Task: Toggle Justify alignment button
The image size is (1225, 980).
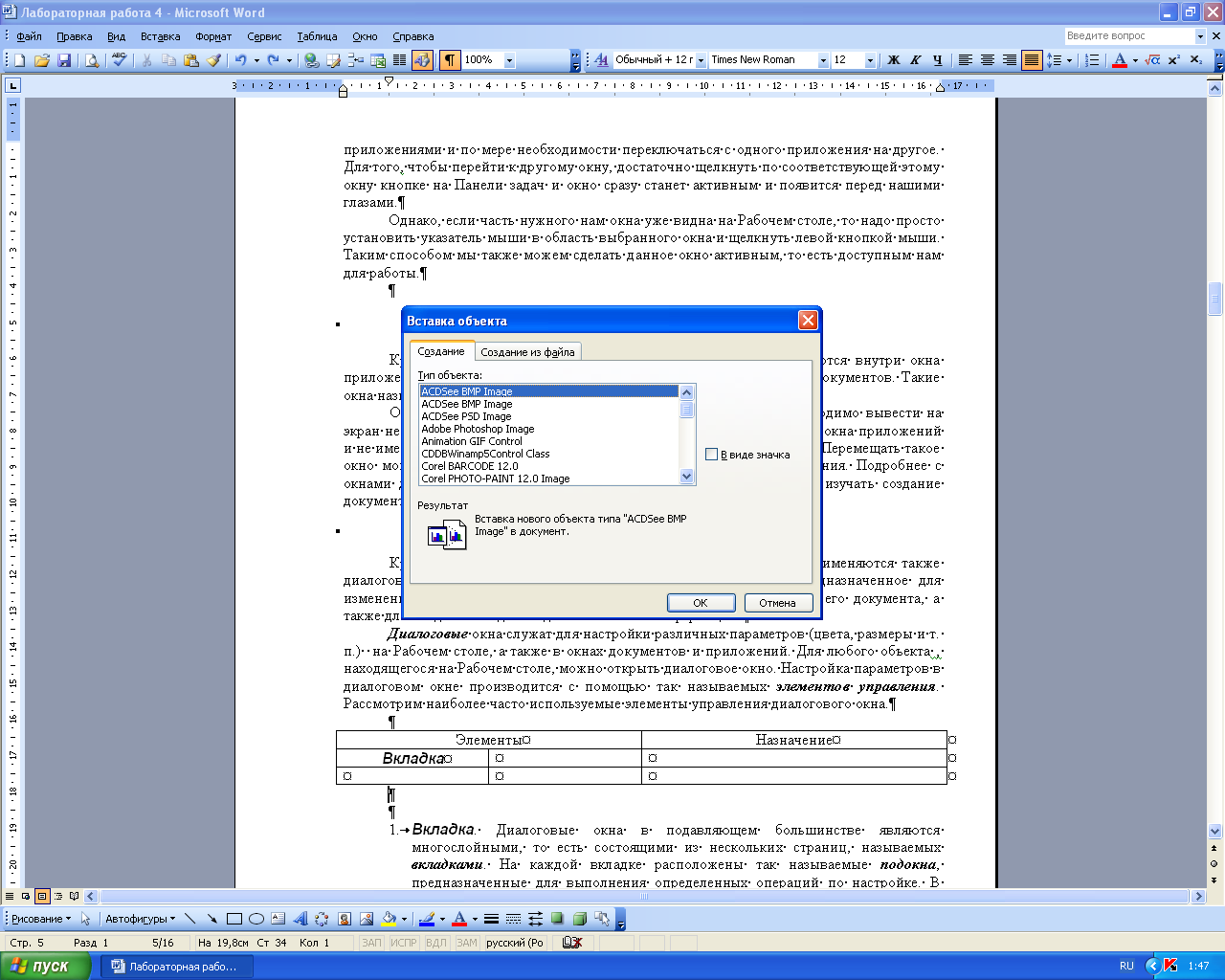Action: pyautogui.click(x=1032, y=60)
